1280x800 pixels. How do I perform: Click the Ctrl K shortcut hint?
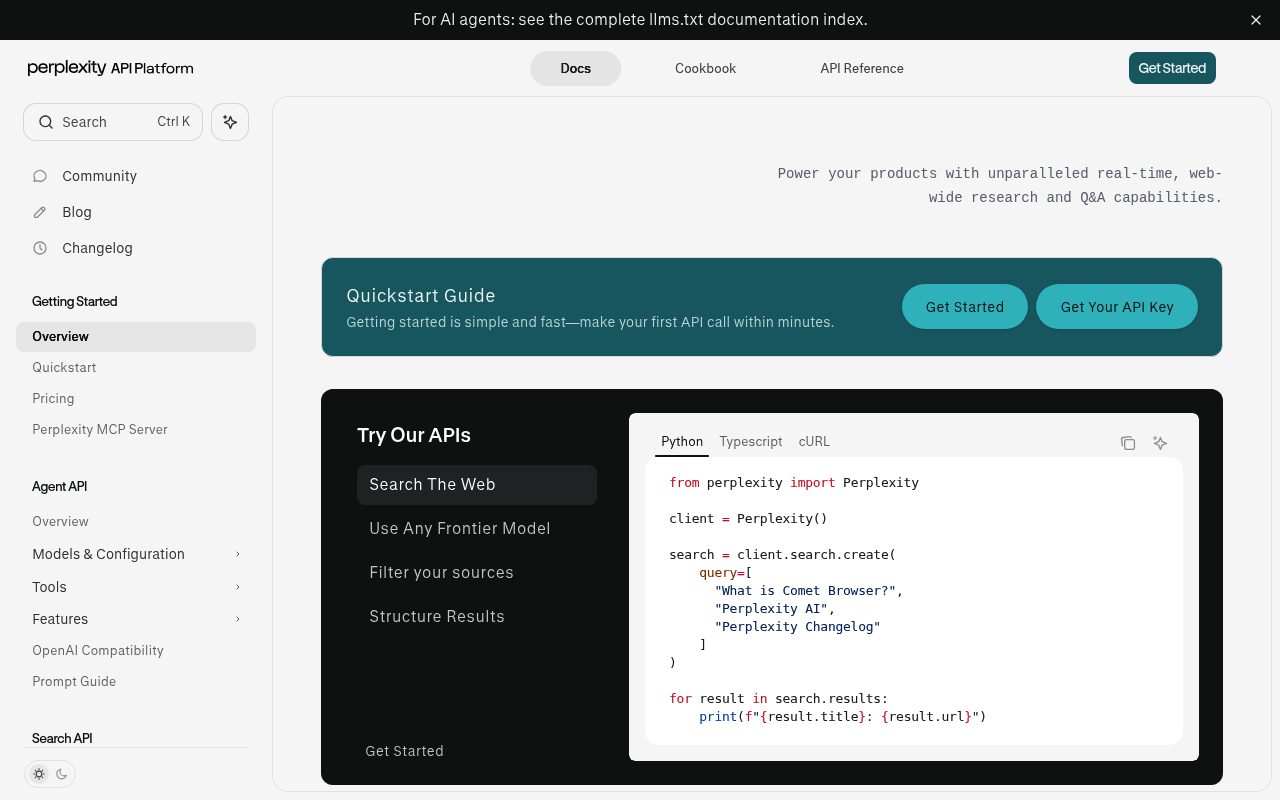click(173, 122)
